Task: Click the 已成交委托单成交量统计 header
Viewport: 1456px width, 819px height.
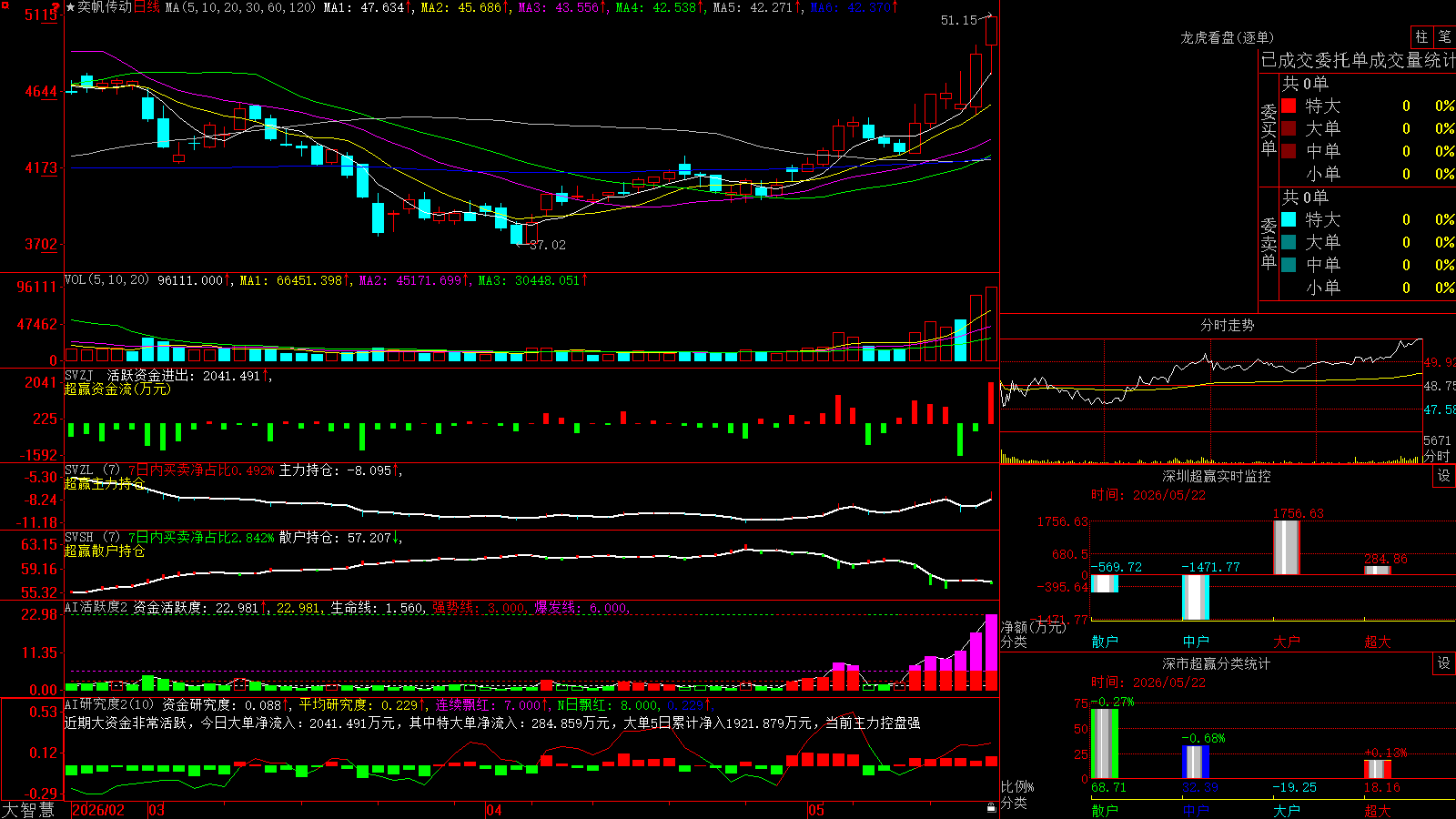Action: point(1359,60)
